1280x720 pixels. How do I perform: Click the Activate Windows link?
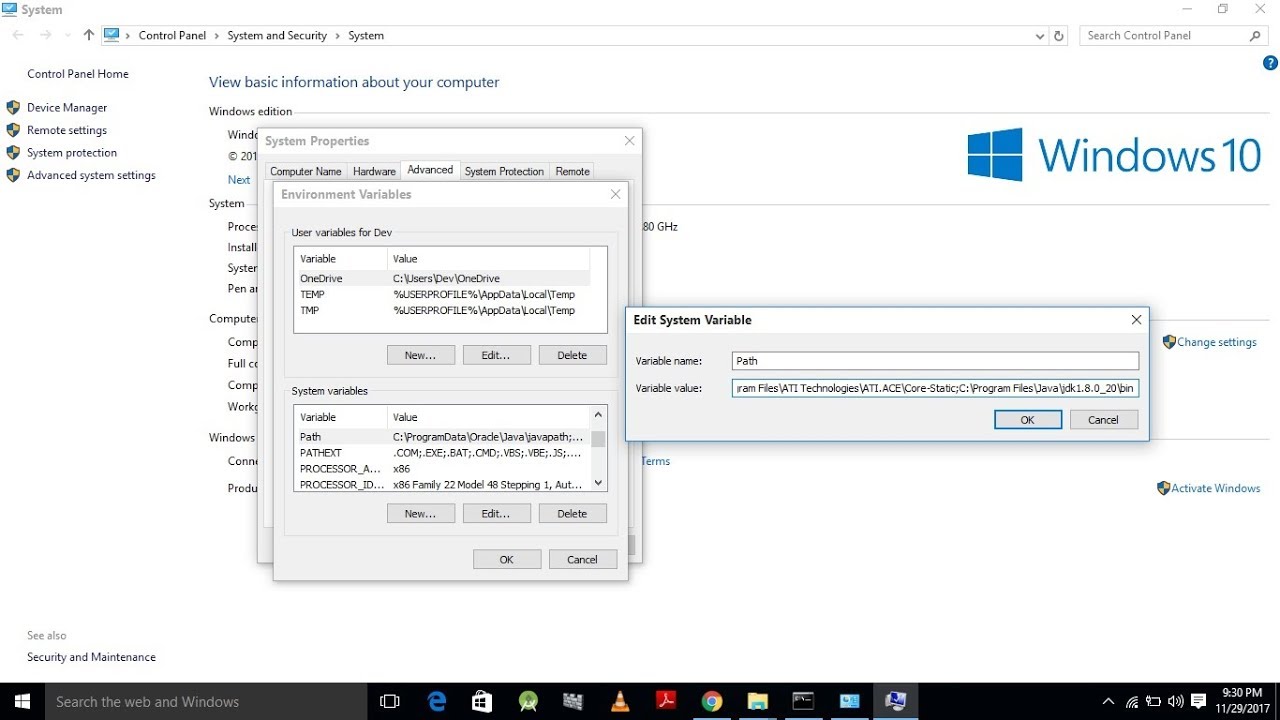[x=1216, y=488]
